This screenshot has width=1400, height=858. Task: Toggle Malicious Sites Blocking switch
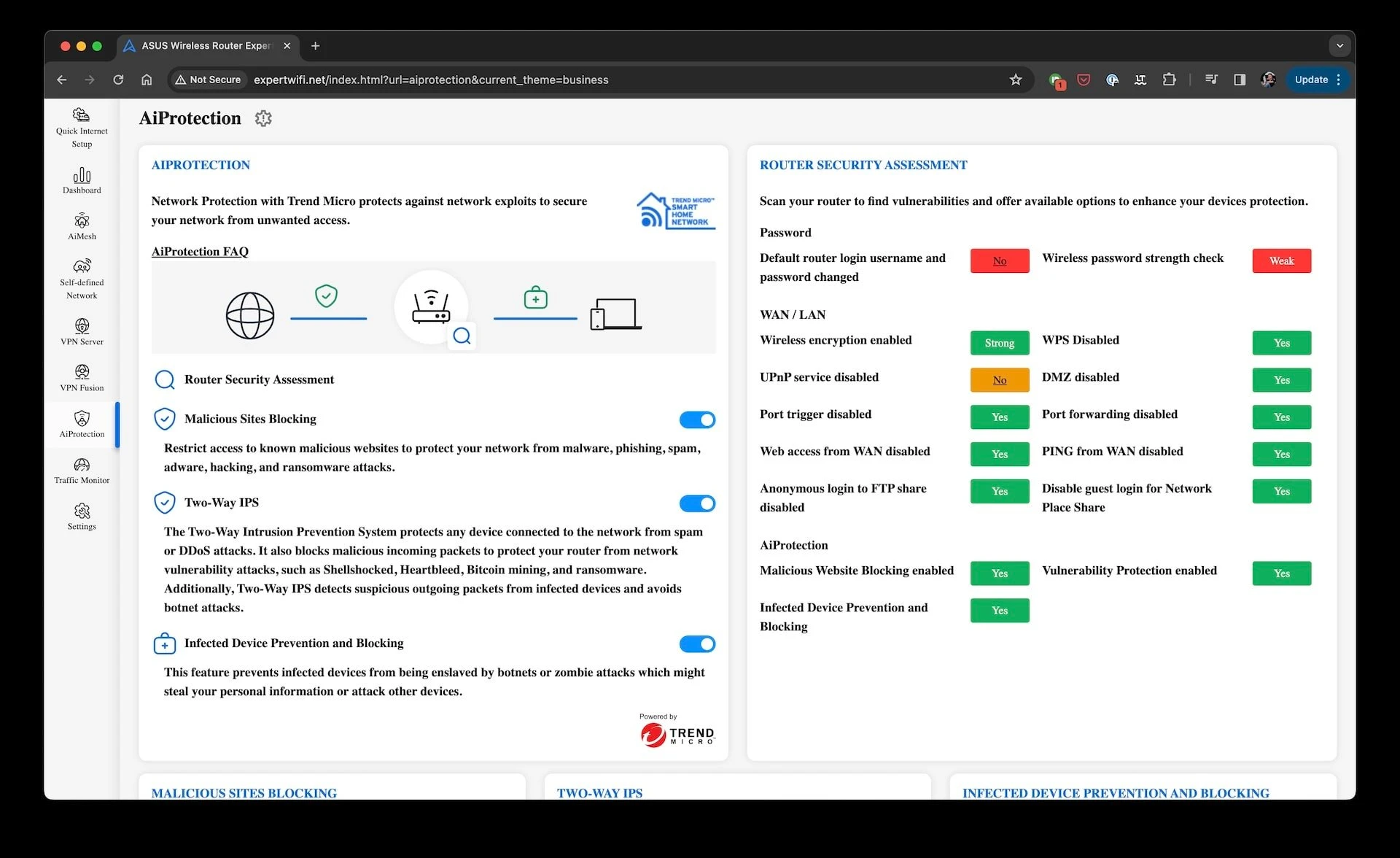click(x=697, y=420)
